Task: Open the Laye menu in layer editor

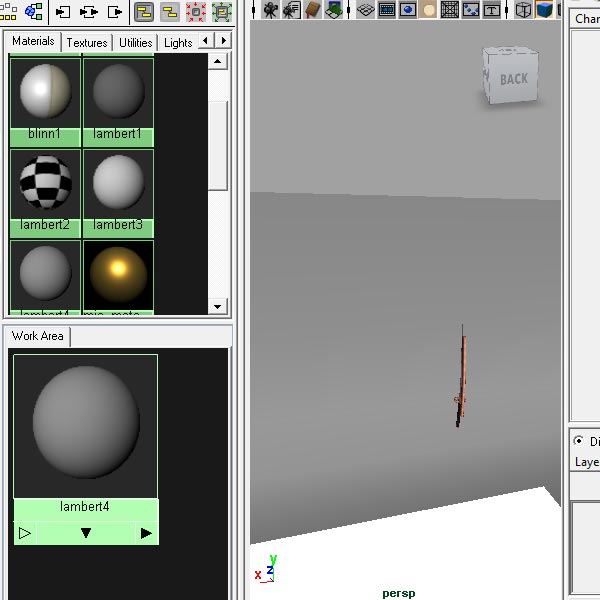Action: [587, 462]
